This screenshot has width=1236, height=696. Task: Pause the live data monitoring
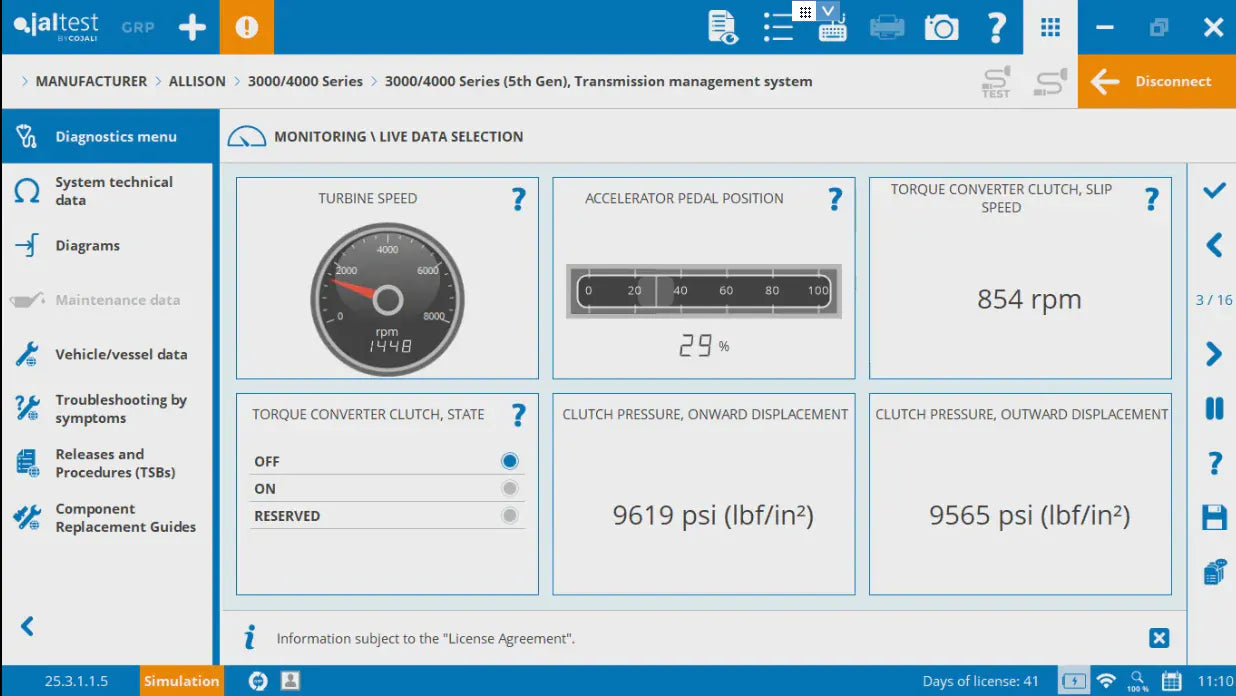click(1214, 408)
